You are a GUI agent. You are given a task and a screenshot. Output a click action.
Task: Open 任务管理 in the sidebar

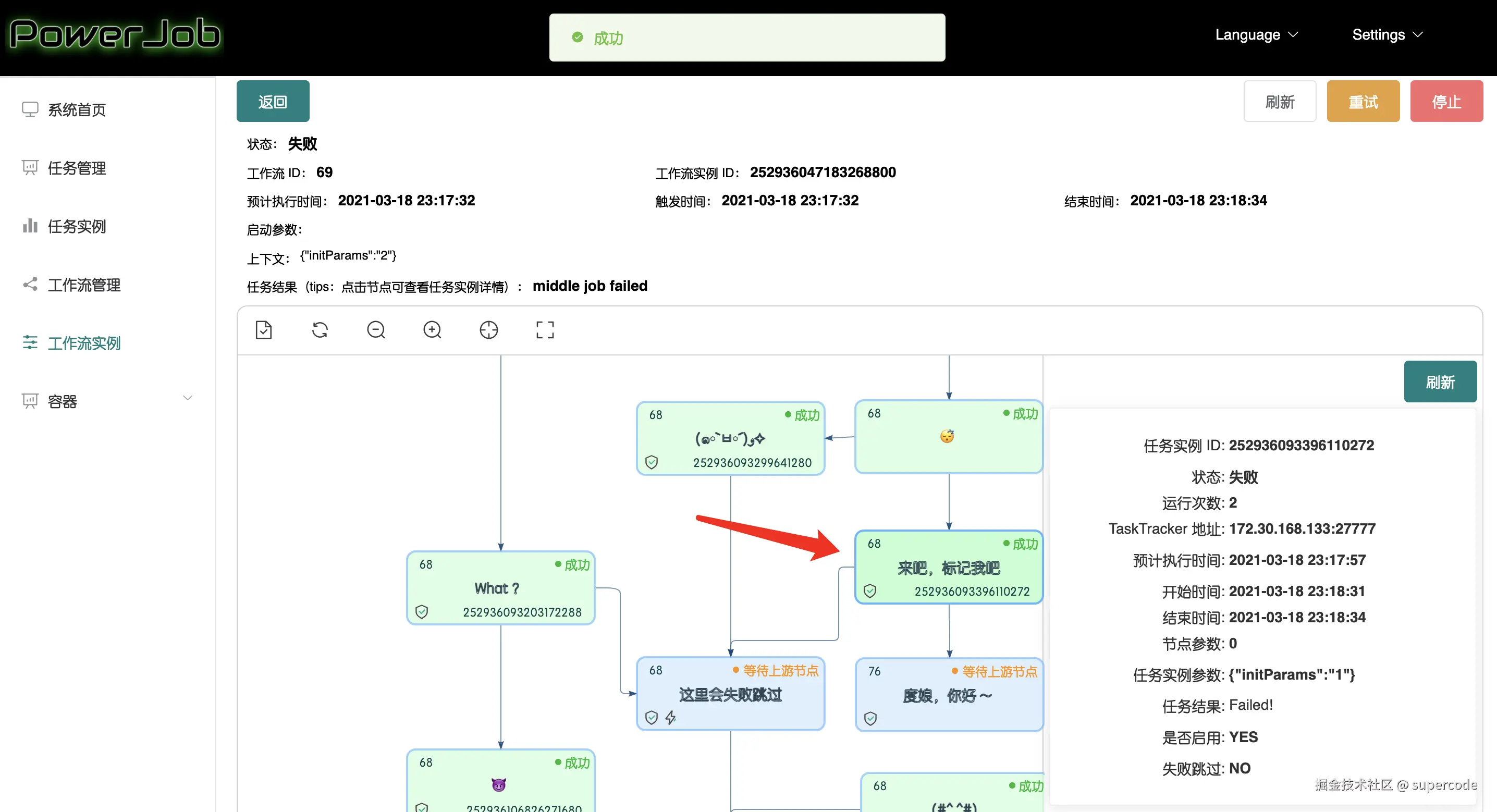77,168
